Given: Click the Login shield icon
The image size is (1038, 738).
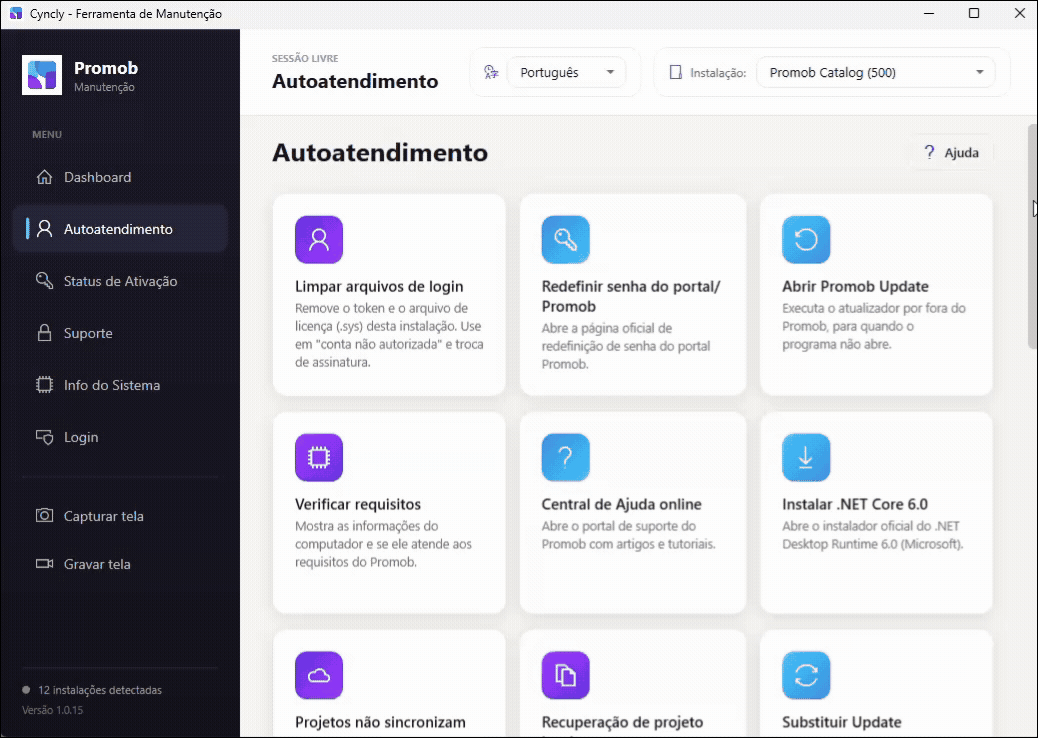Looking at the screenshot, I should coord(44,437).
